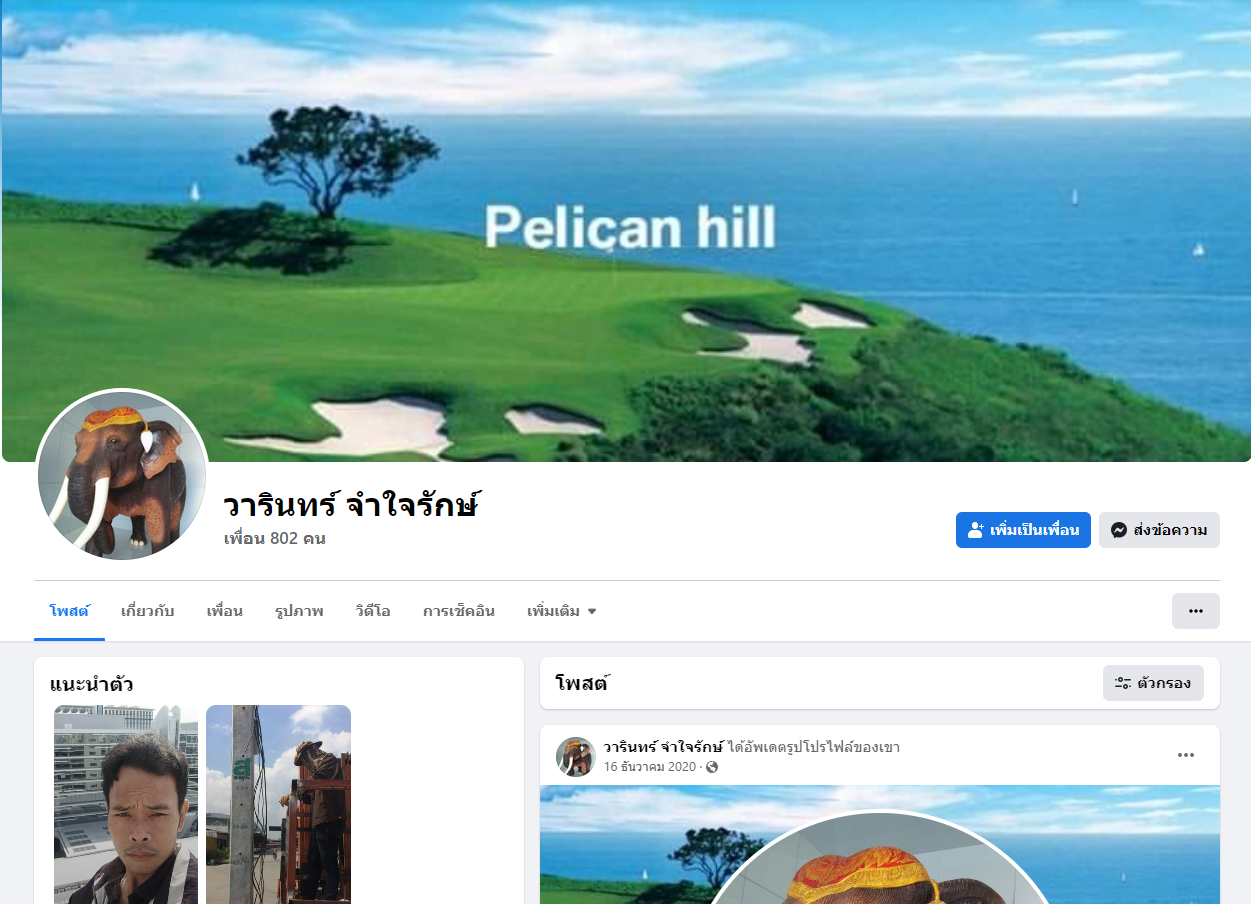Click the add friend person icon

tap(976, 530)
